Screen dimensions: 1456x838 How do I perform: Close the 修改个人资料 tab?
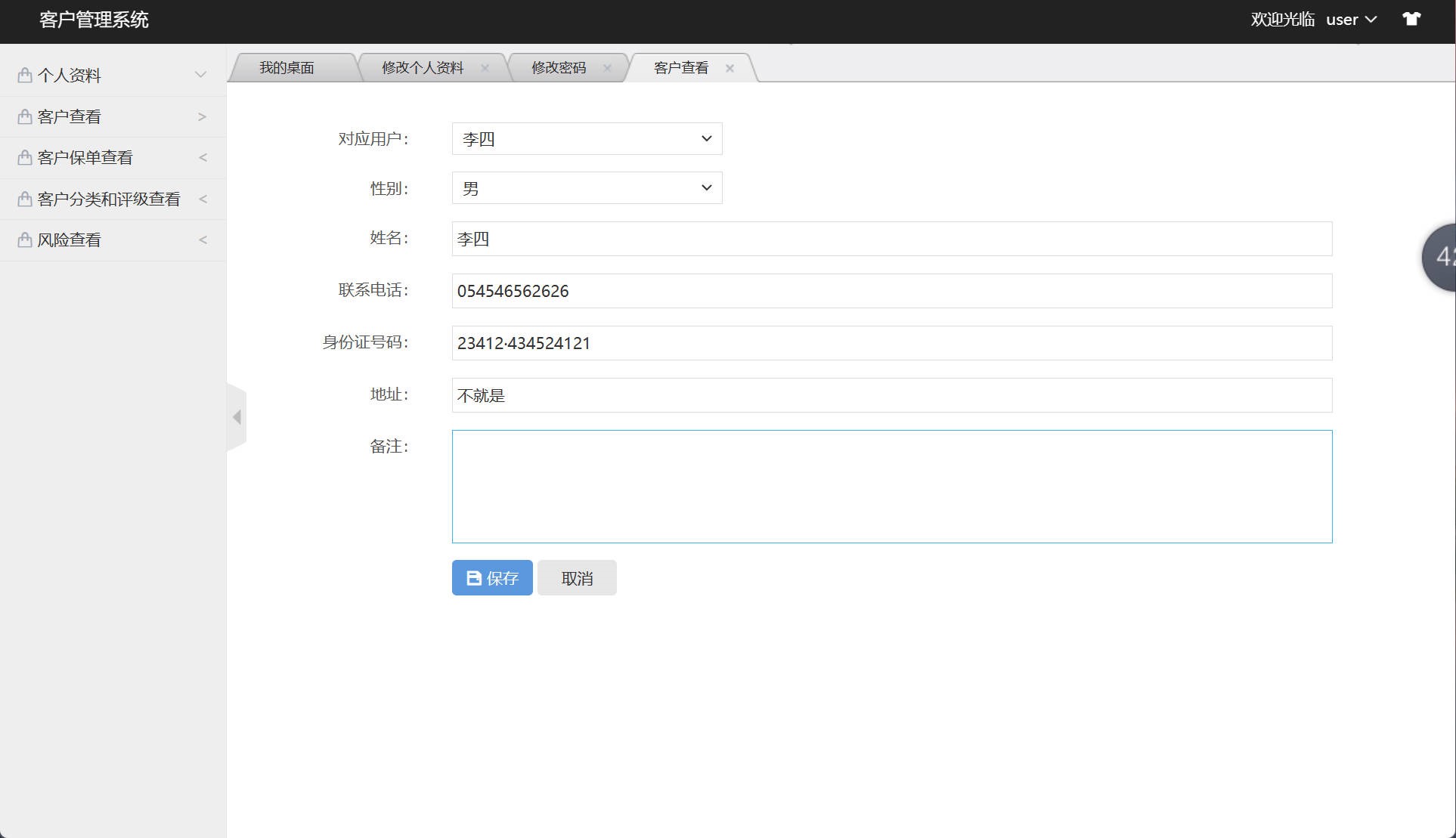point(486,67)
